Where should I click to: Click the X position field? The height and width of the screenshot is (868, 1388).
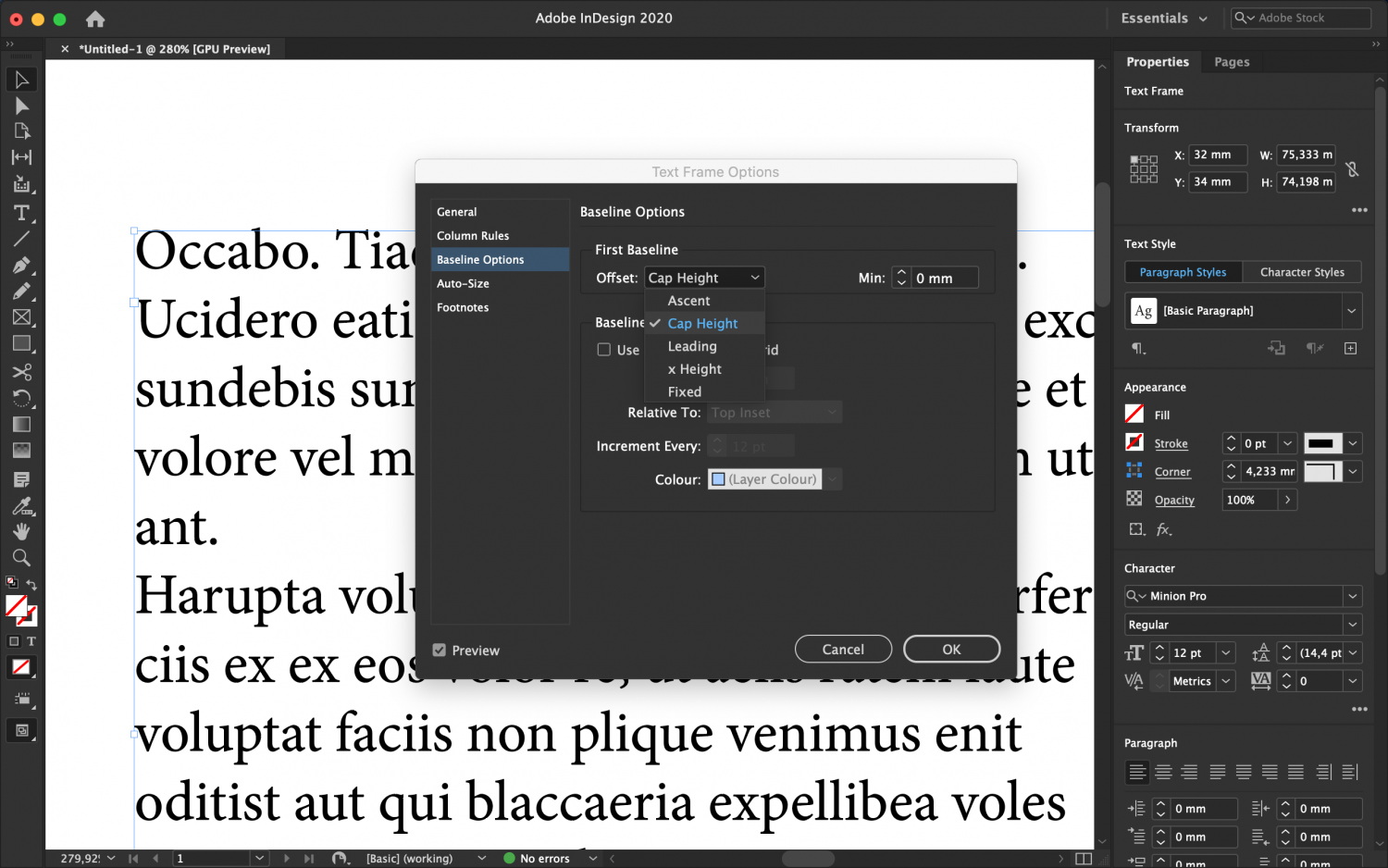(1218, 155)
